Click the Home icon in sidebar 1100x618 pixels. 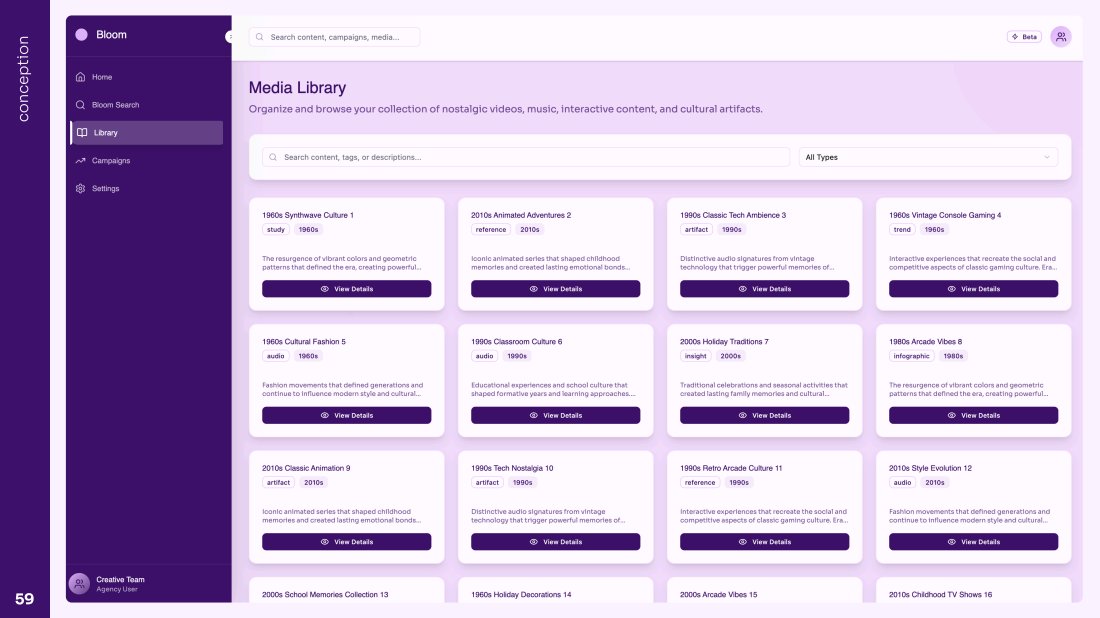pyautogui.click(x=81, y=77)
